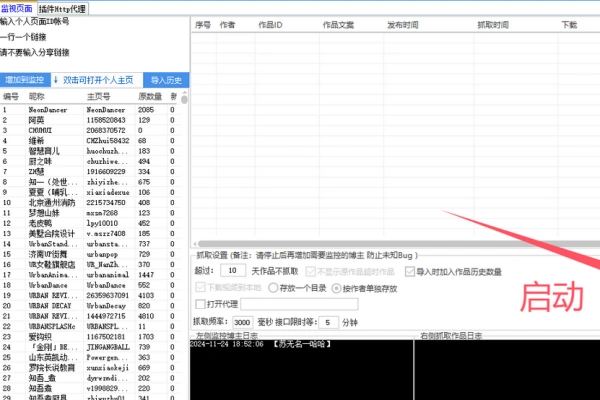
Task: Click the 接口限时等 minutes field showing 5
Action: [328, 322]
